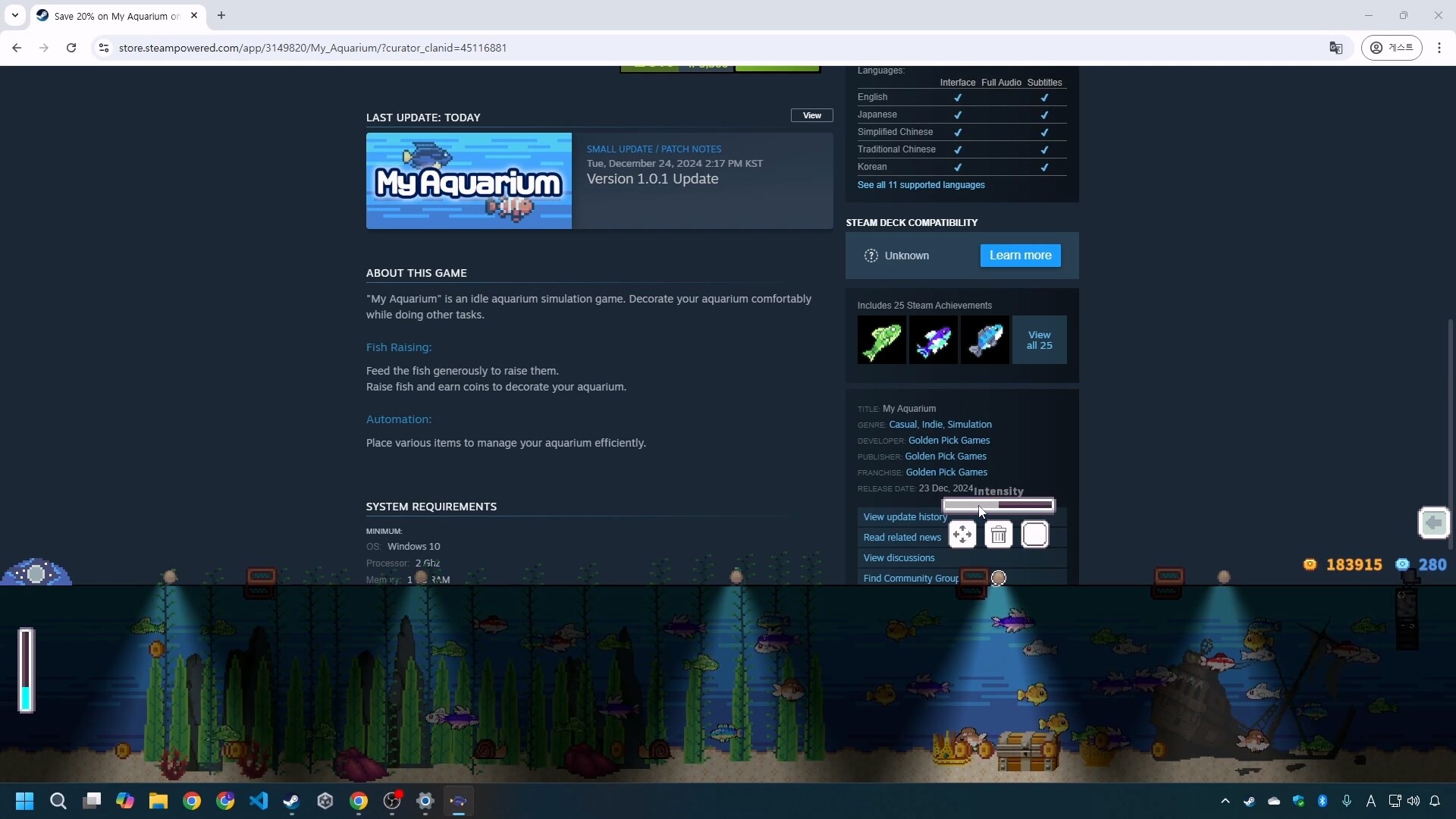This screenshot has width=1456, height=819.
Task: Open Chrome's three-dot menu
Action: [1439, 47]
